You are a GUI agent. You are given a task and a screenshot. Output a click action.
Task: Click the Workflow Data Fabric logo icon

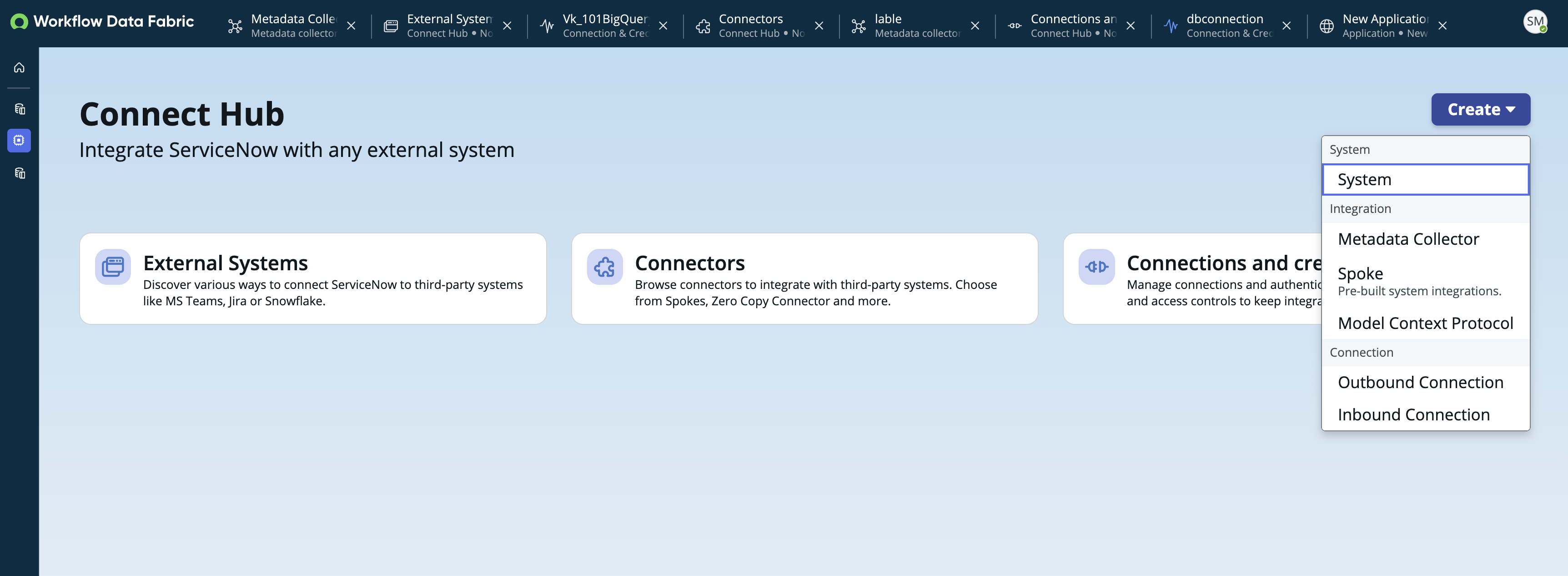click(19, 22)
